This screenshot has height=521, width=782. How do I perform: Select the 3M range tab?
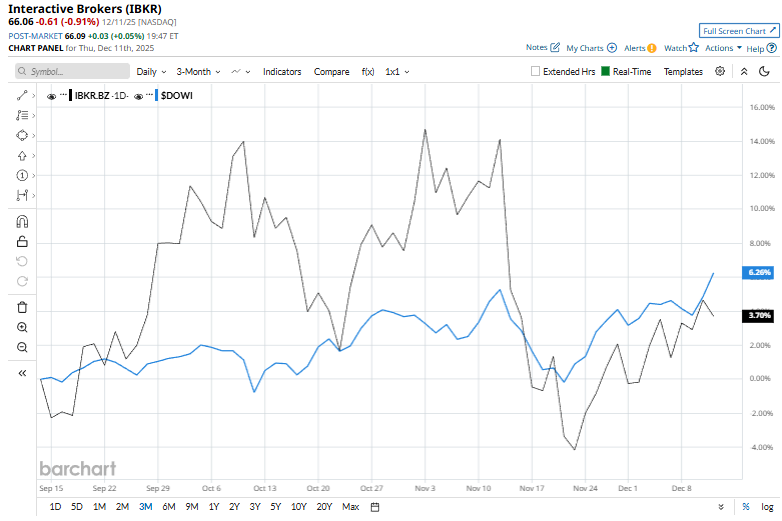(146, 507)
